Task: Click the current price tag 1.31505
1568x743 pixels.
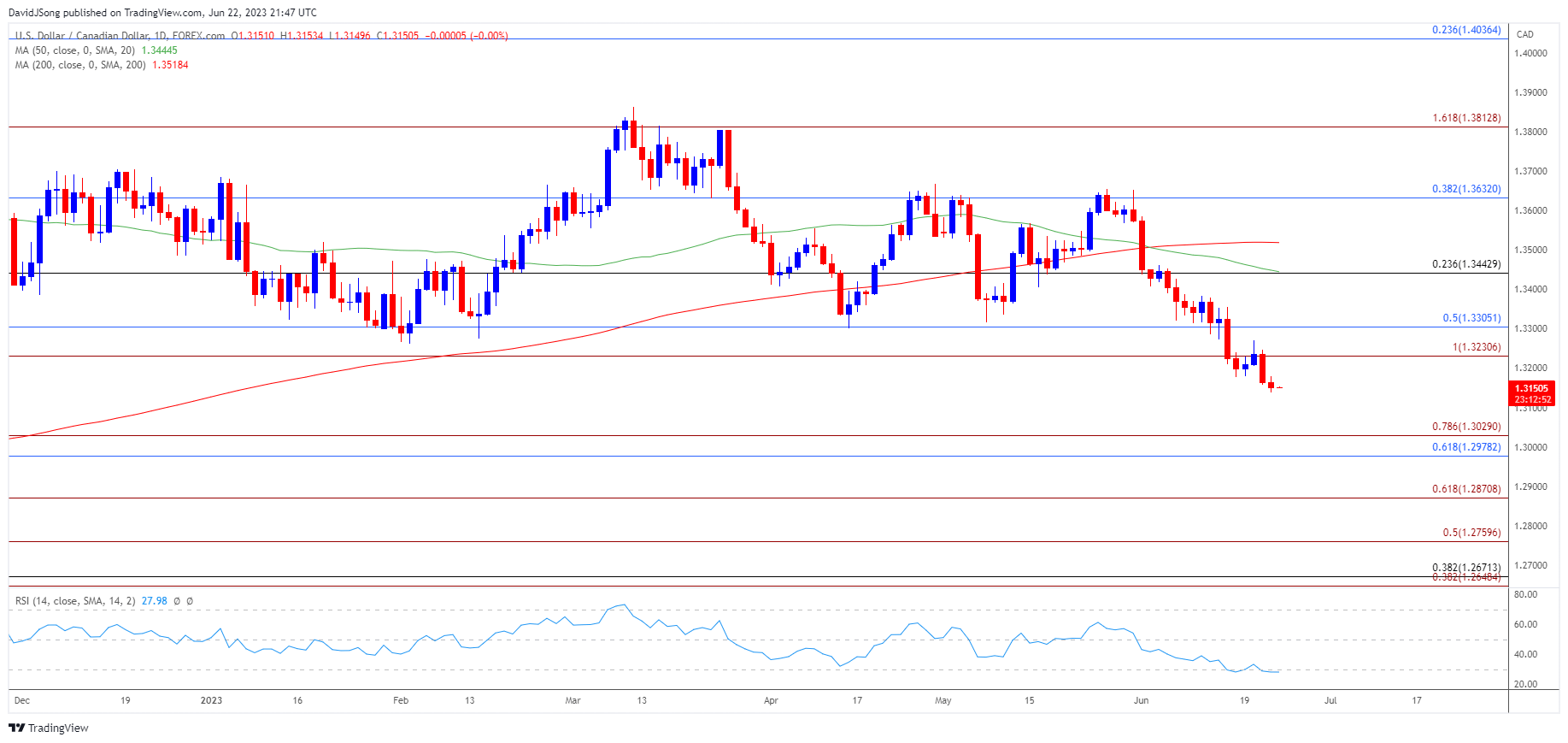Action: pos(1531,388)
